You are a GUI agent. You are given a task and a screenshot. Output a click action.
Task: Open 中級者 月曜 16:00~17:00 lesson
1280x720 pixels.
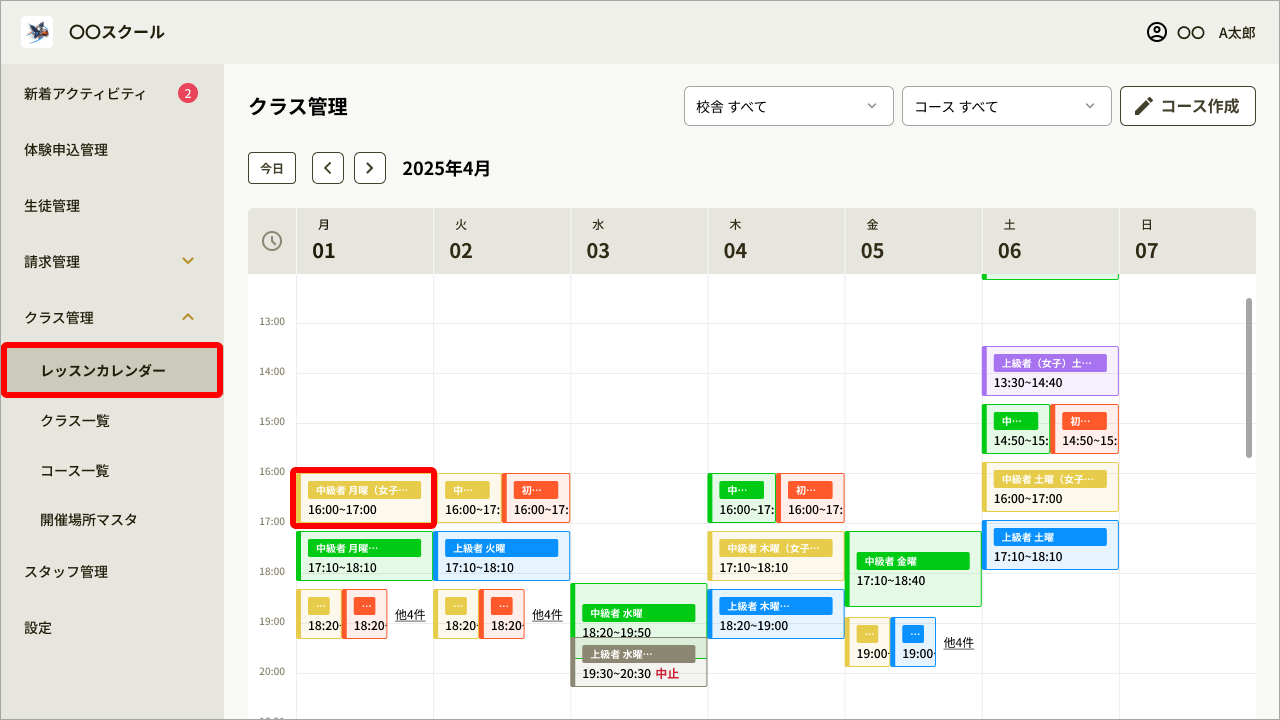coord(365,499)
